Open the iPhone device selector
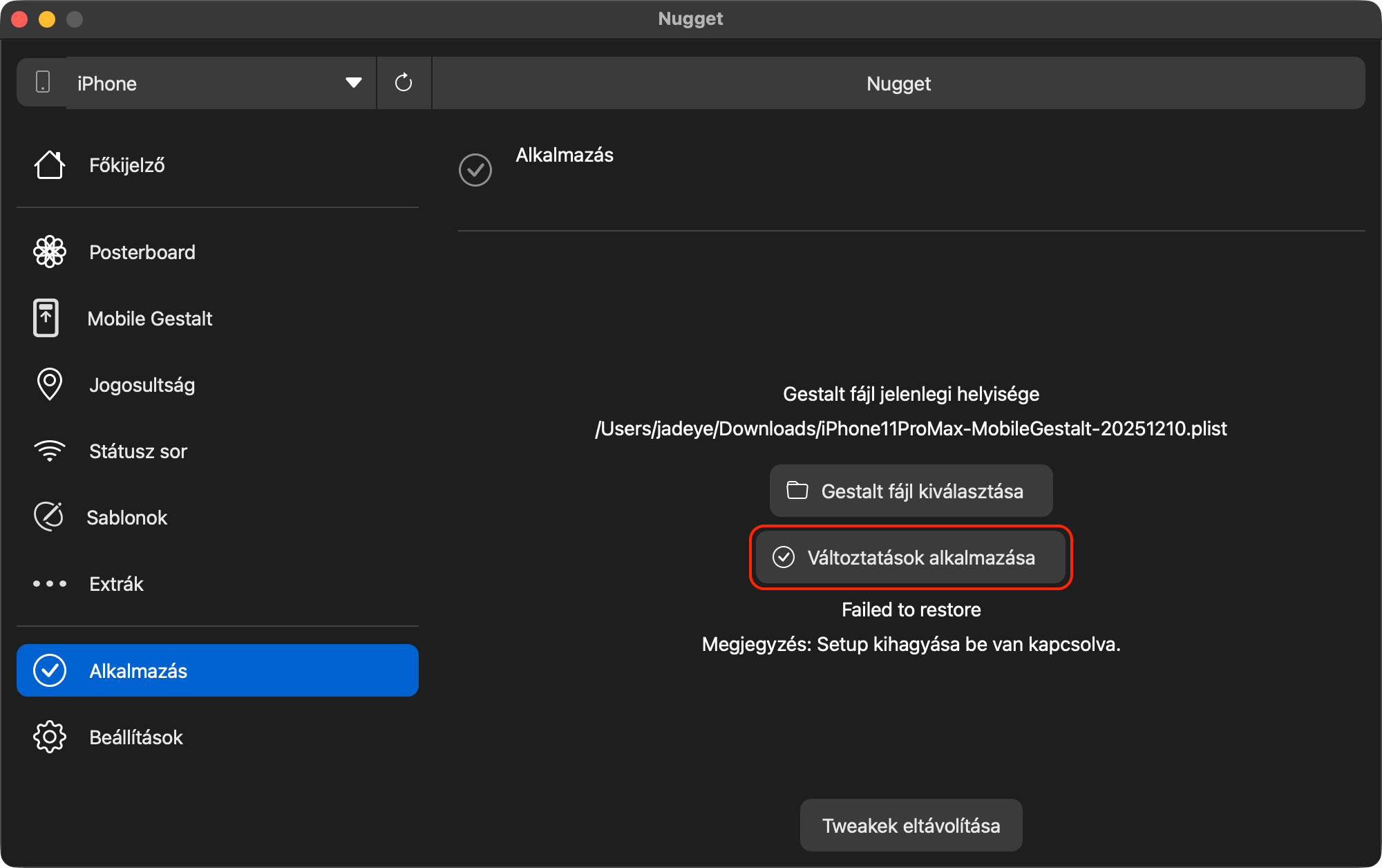Screen dimensions: 1382x868 coord(207,83)
